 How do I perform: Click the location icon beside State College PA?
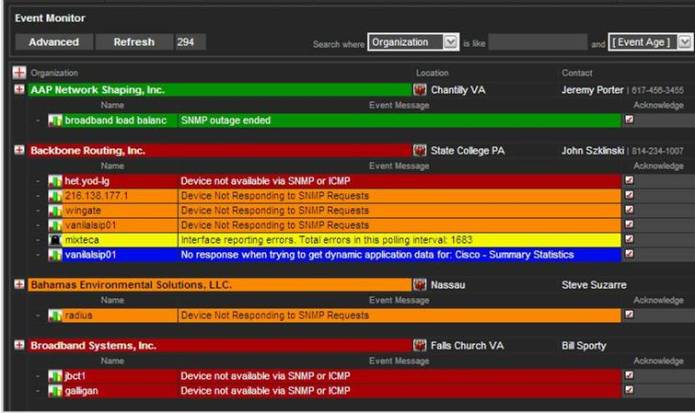pyautogui.click(x=419, y=151)
